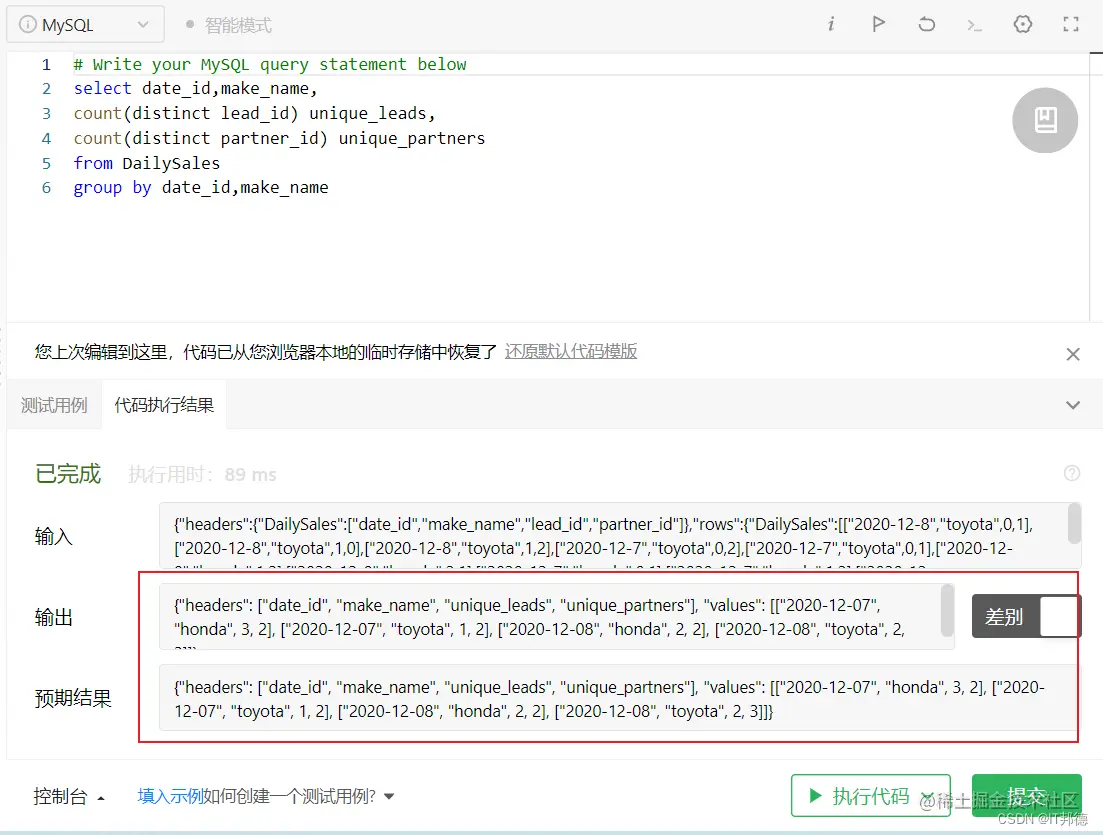Click the 执行代码 run code button
This screenshot has width=1103, height=835.
[870, 796]
